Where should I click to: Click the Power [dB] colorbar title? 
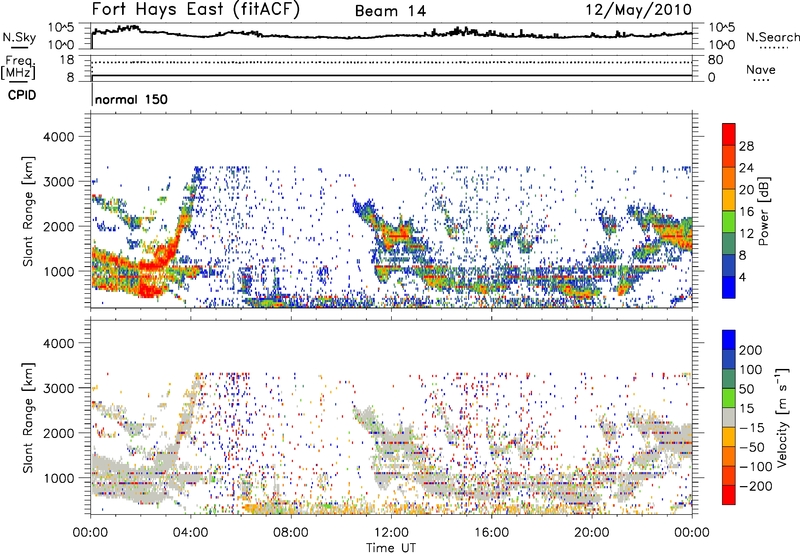point(764,211)
